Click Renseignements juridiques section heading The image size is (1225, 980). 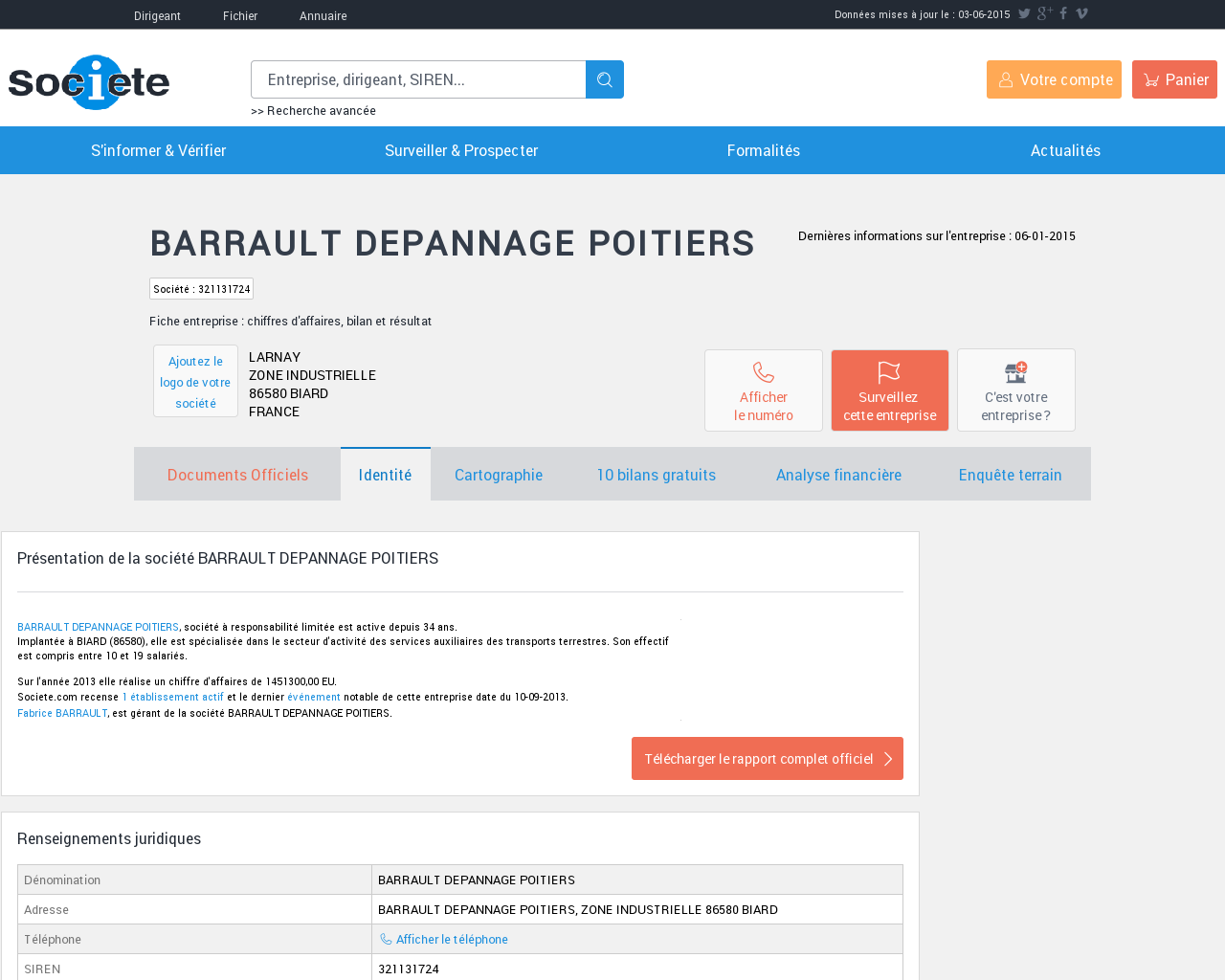click(109, 838)
